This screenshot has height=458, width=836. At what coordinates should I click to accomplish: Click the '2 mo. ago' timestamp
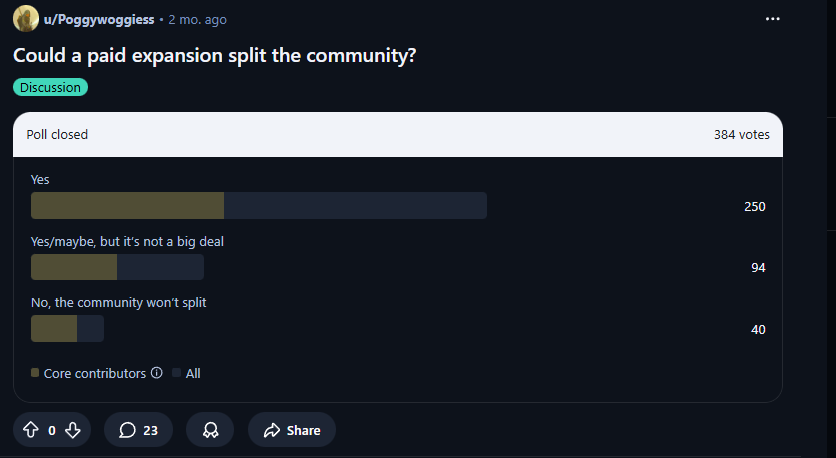[x=197, y=19]
